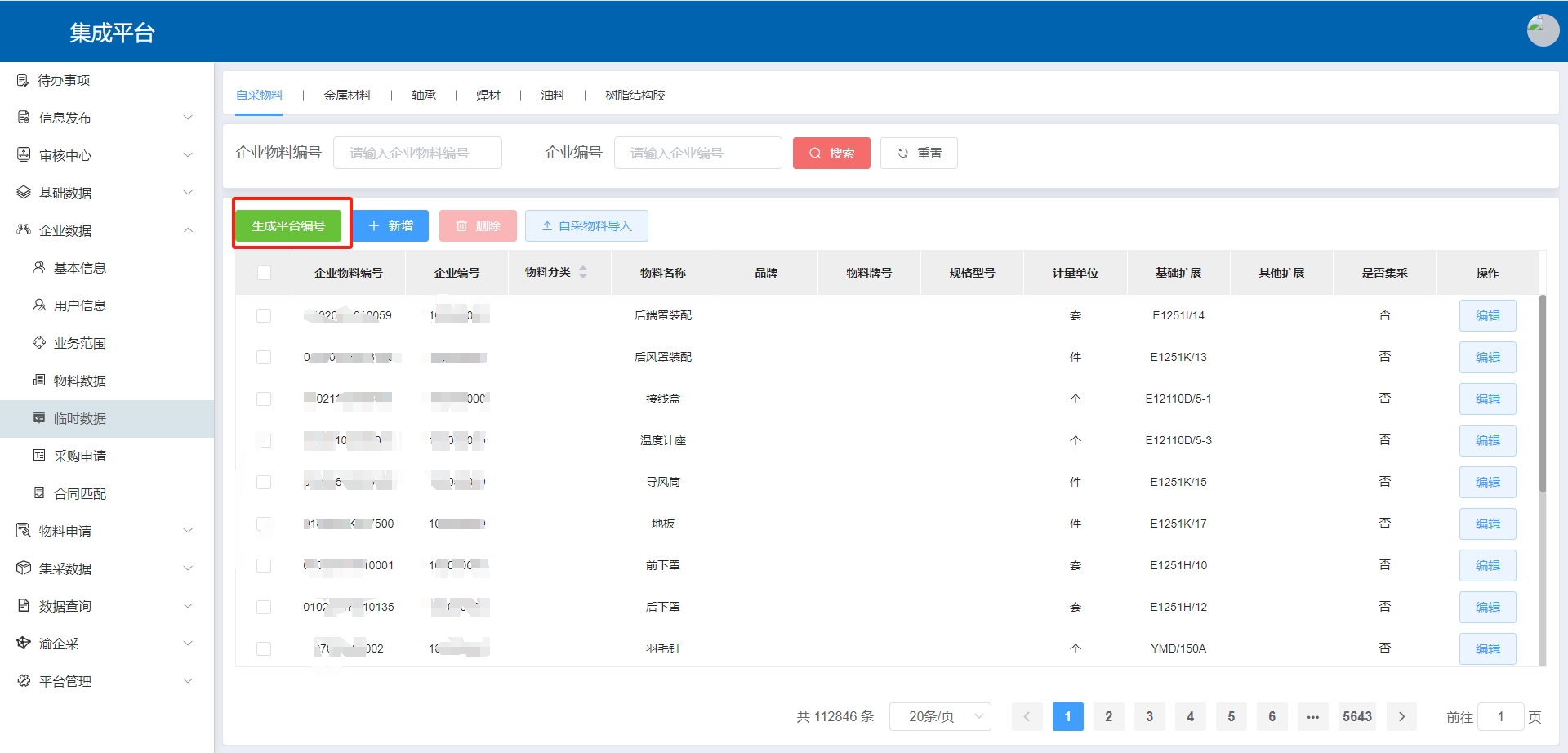Click the 物料数据 sidebar icon
This screenshot has height=753, width=1568.
pos(39,381)
